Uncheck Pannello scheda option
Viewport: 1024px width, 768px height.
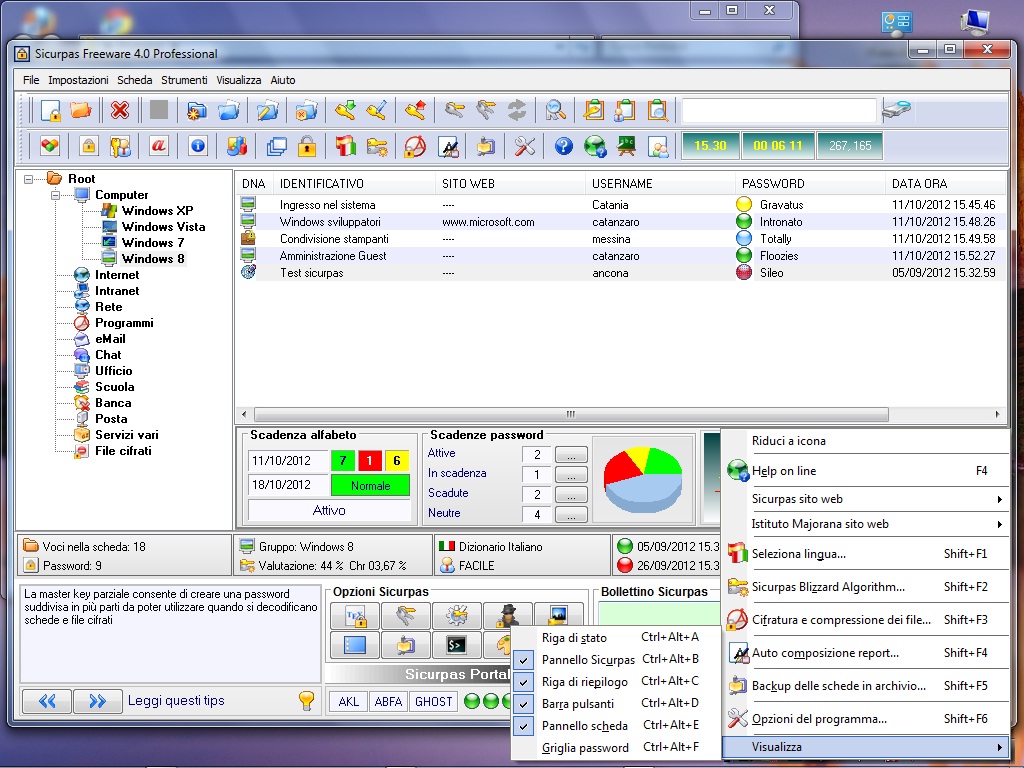(616, 726)
